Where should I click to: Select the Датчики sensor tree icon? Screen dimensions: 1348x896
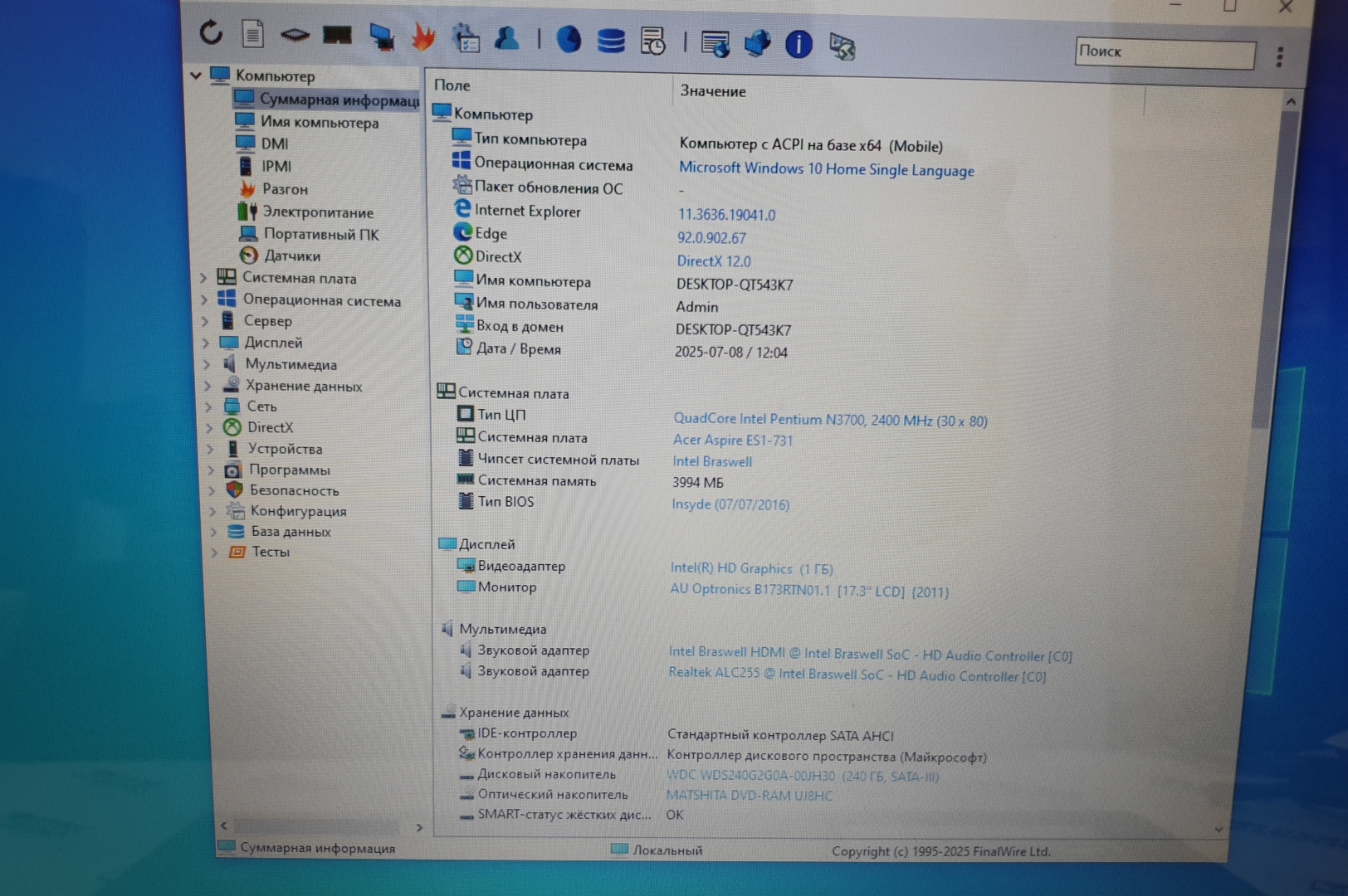pos(248,256)
